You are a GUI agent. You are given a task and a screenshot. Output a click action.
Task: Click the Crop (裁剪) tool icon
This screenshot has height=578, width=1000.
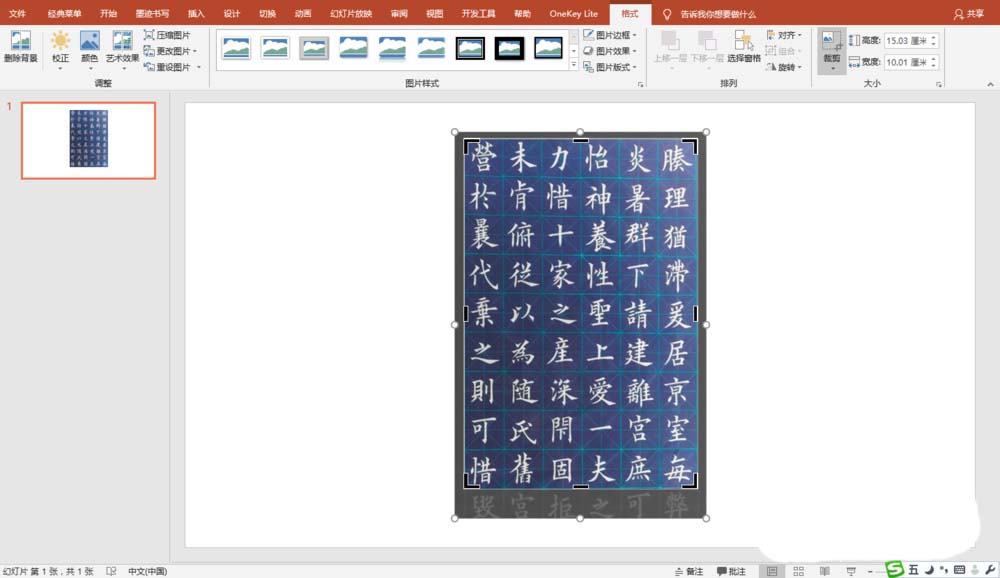832,41
